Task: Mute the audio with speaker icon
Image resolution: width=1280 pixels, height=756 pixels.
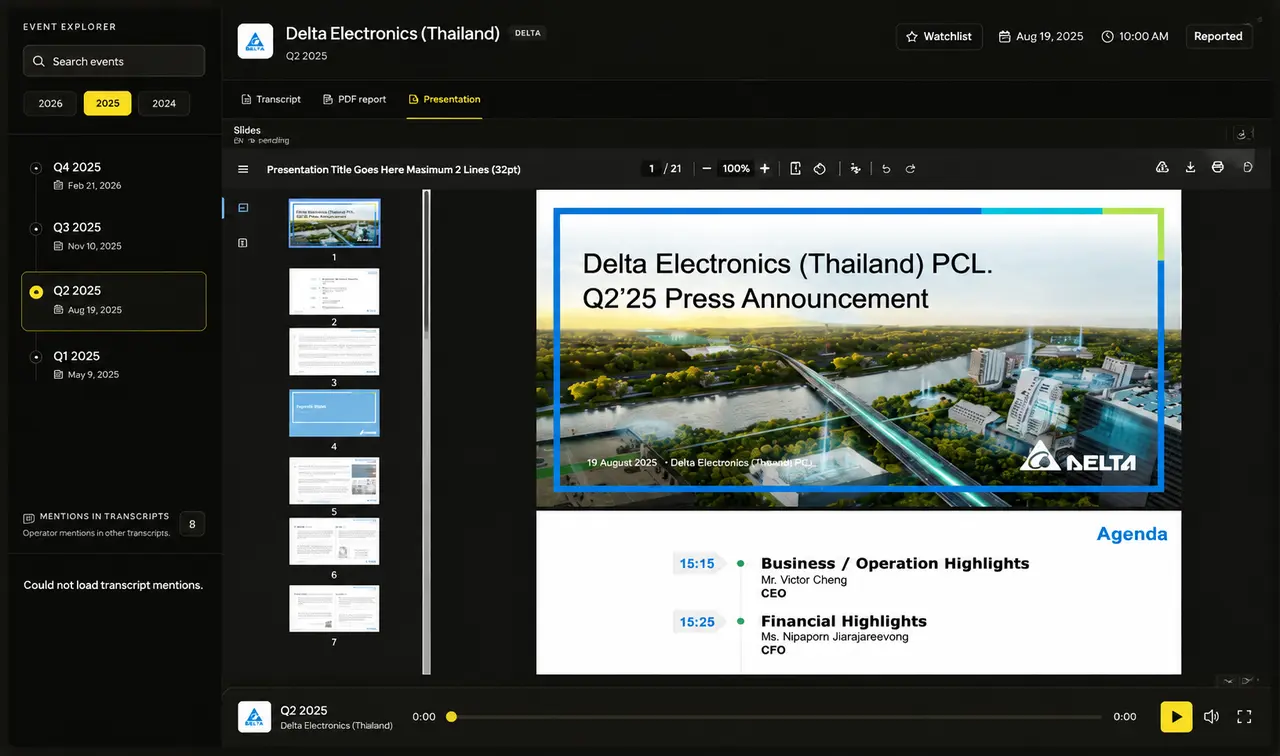Action: (1211, 717)
